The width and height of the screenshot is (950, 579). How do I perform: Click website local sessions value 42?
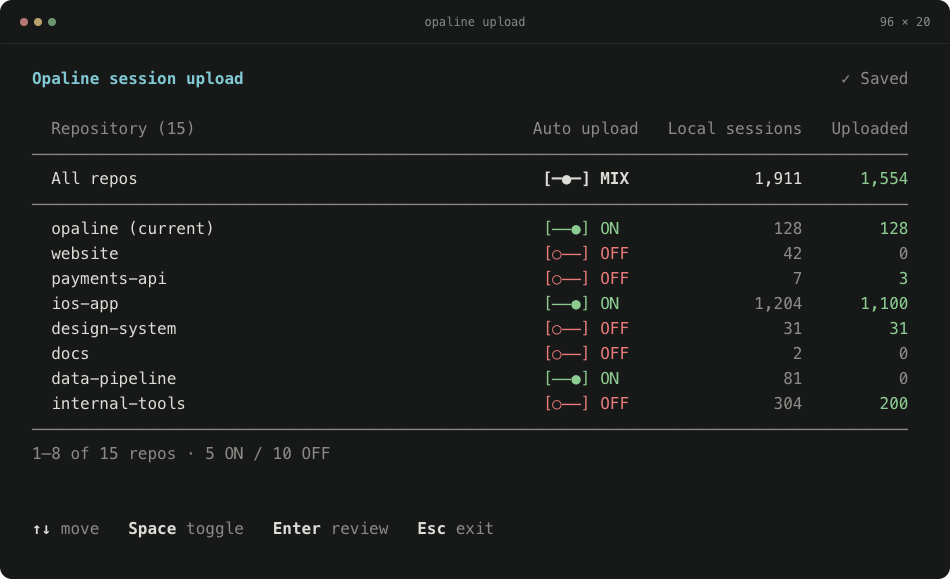click(792, 253)
